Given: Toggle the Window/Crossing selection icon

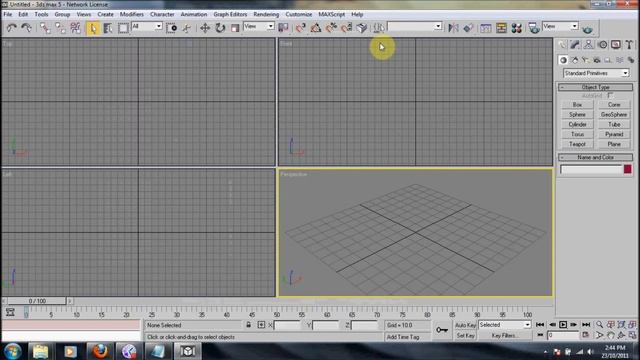Looking at the screenshot, I should tap(172, 28).
